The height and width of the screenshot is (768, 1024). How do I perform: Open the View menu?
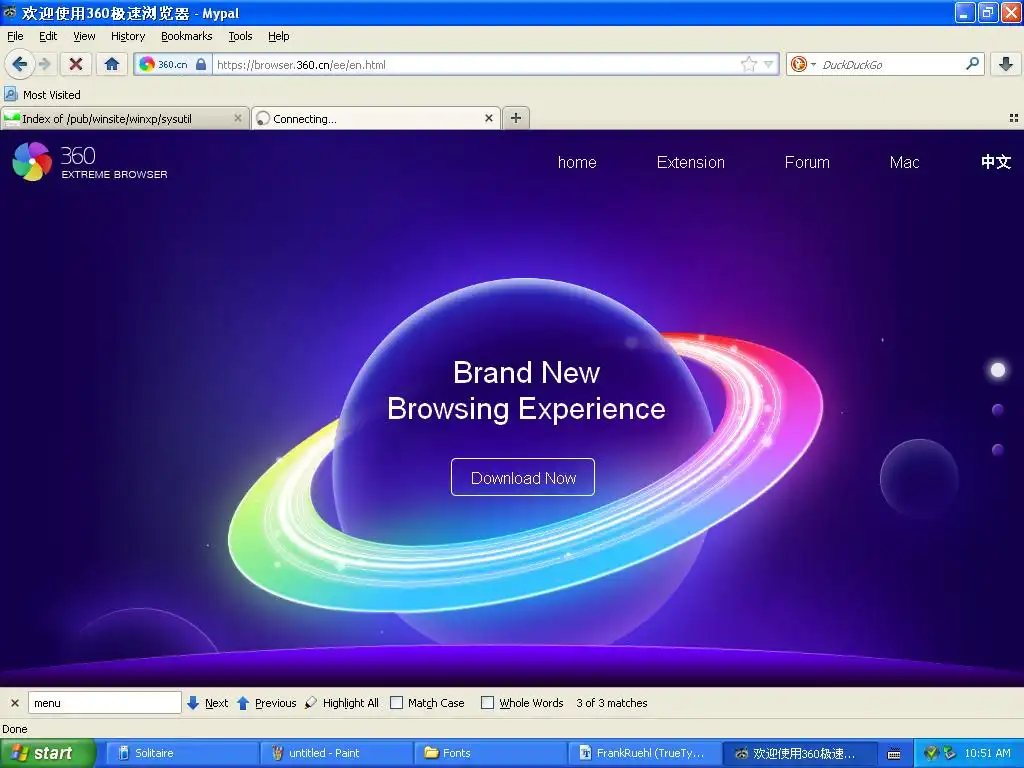point(84,36)
